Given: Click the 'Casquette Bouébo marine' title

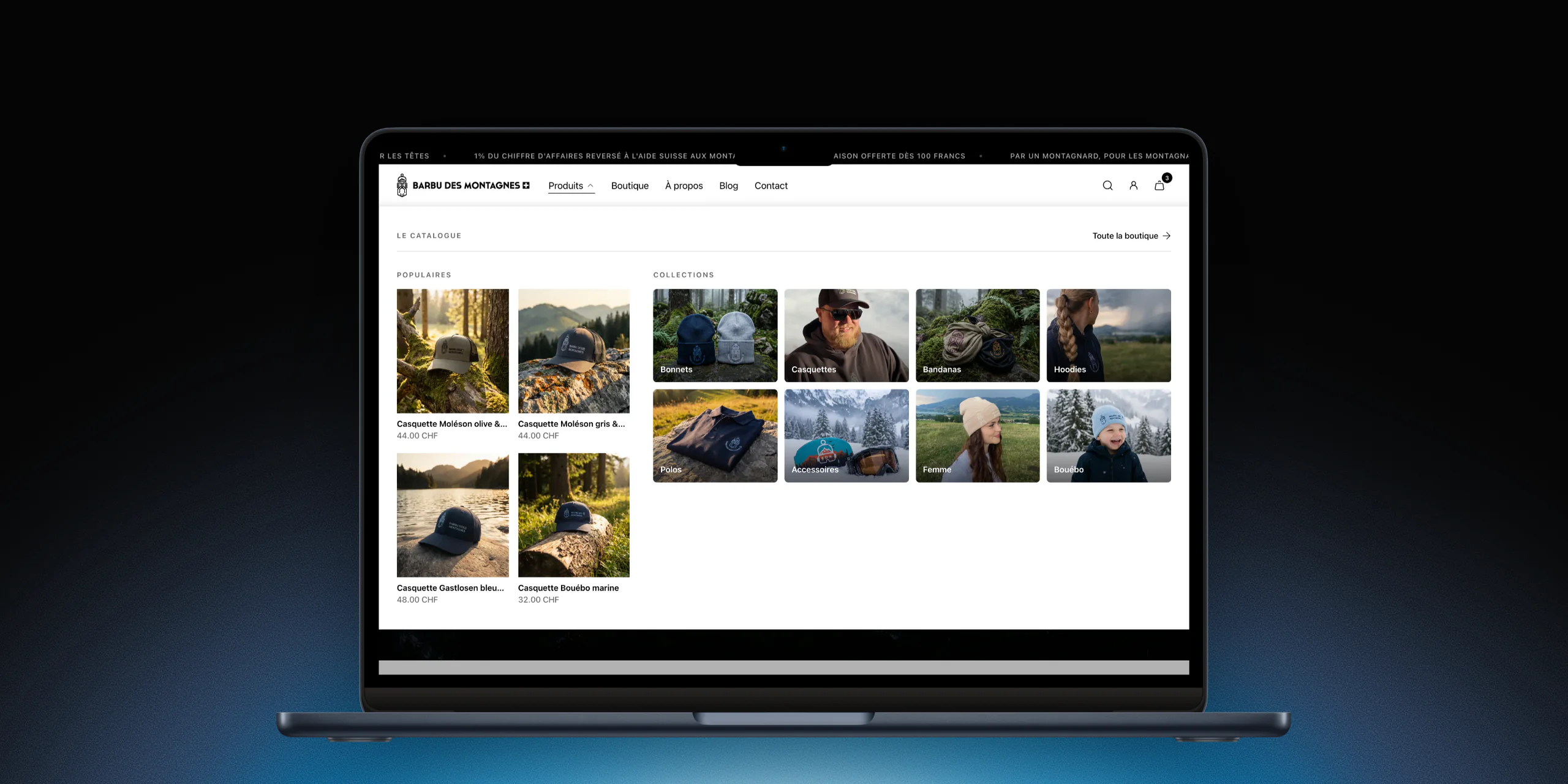Looking at the screenshot, I should click(x=568, y=588).
